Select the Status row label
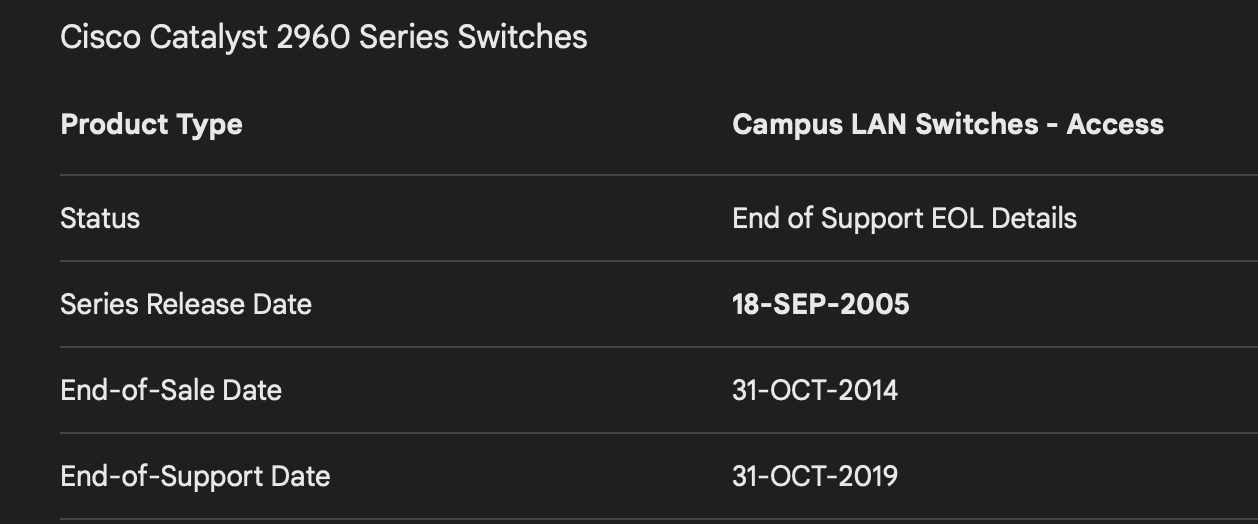 point(100,218)
